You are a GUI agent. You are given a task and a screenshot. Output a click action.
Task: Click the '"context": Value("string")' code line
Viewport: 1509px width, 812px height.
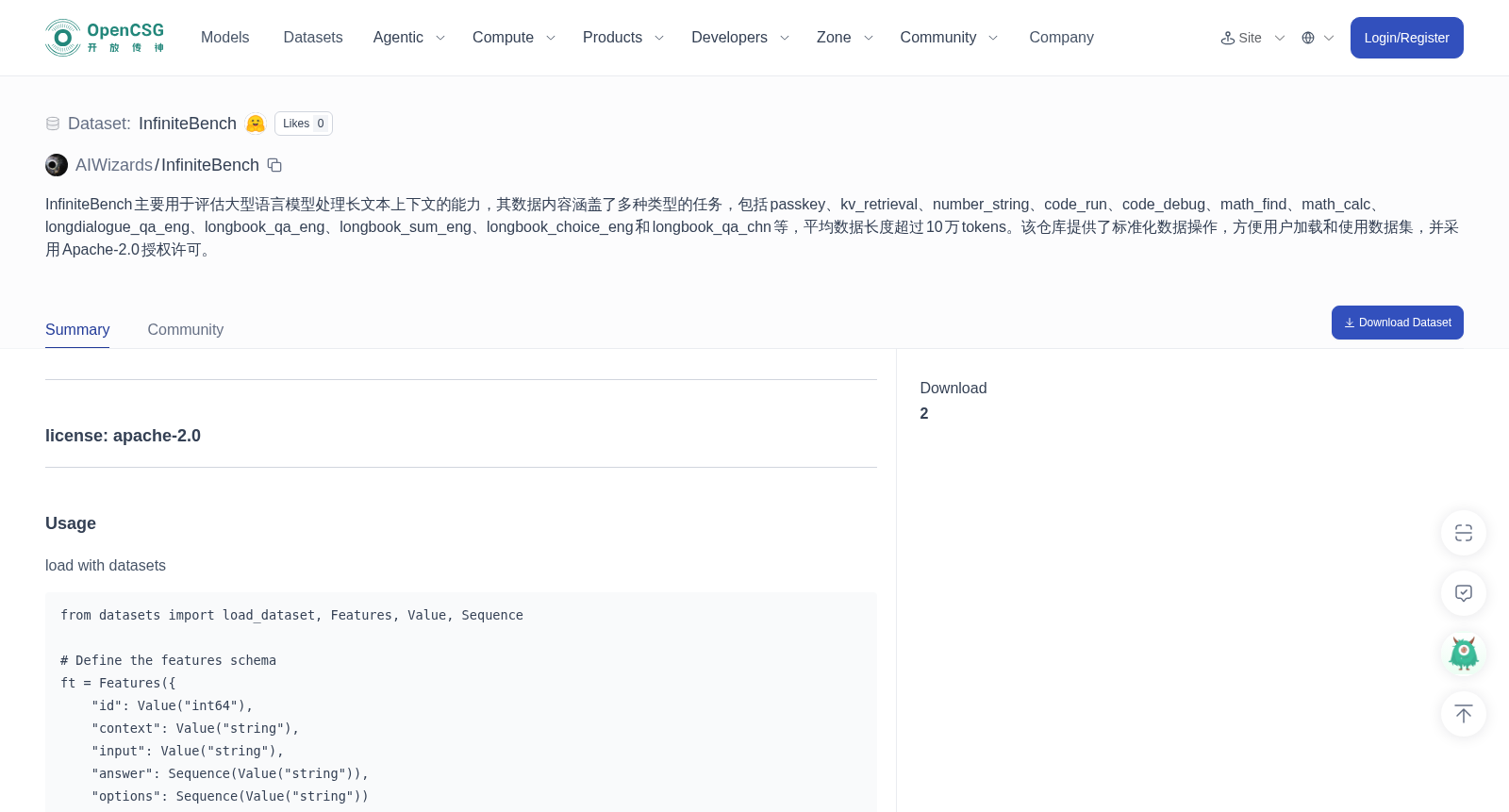pos(195,728)
